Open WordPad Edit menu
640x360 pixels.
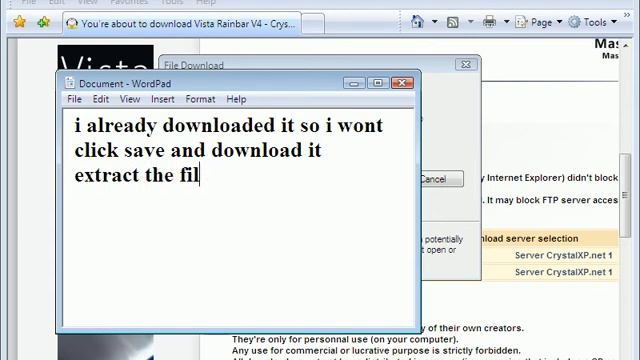pos(100,99)
